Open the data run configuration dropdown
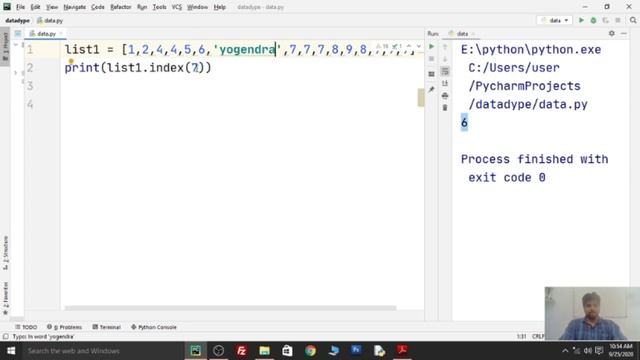Viewport: 640px width, 360px height. click(x=555, y=20)
